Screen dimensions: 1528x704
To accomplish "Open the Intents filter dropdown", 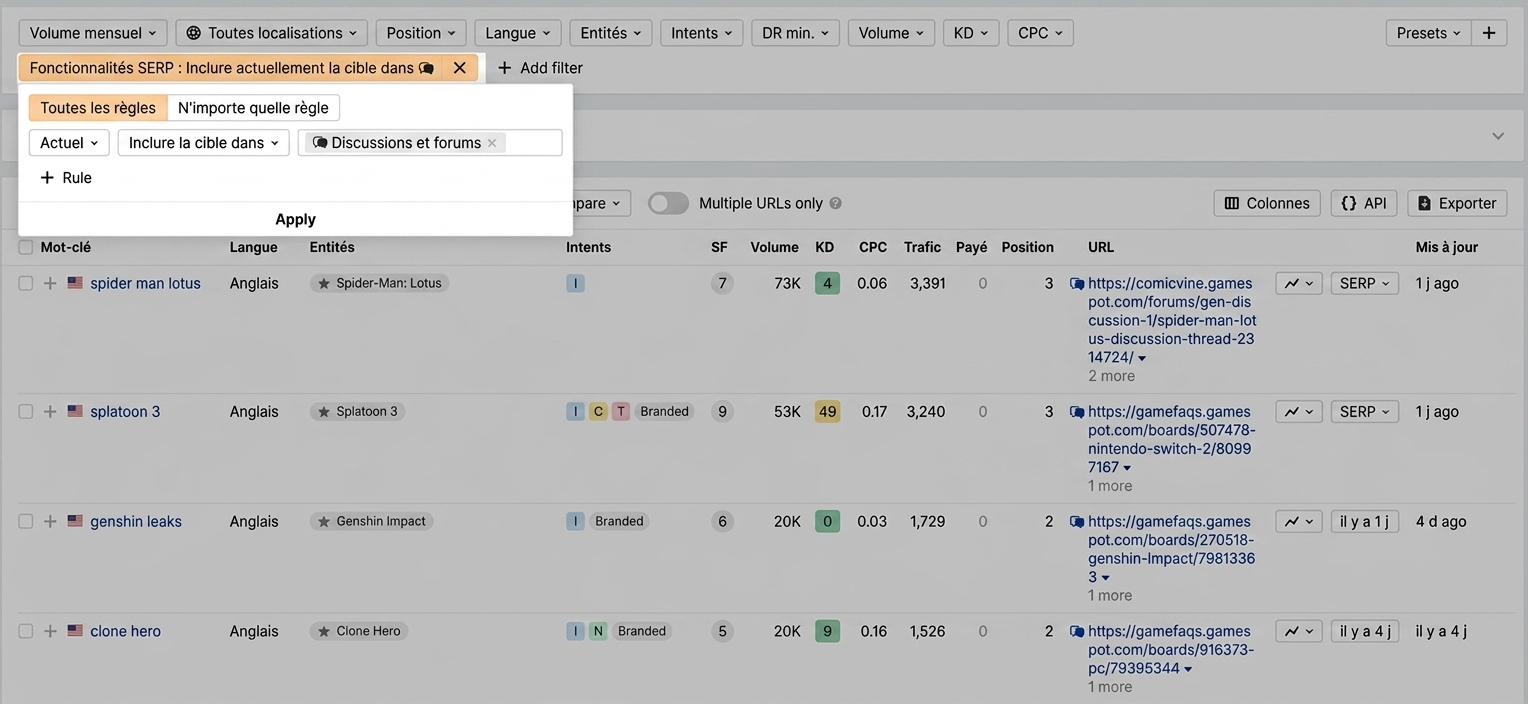I will tap(702, 33).
